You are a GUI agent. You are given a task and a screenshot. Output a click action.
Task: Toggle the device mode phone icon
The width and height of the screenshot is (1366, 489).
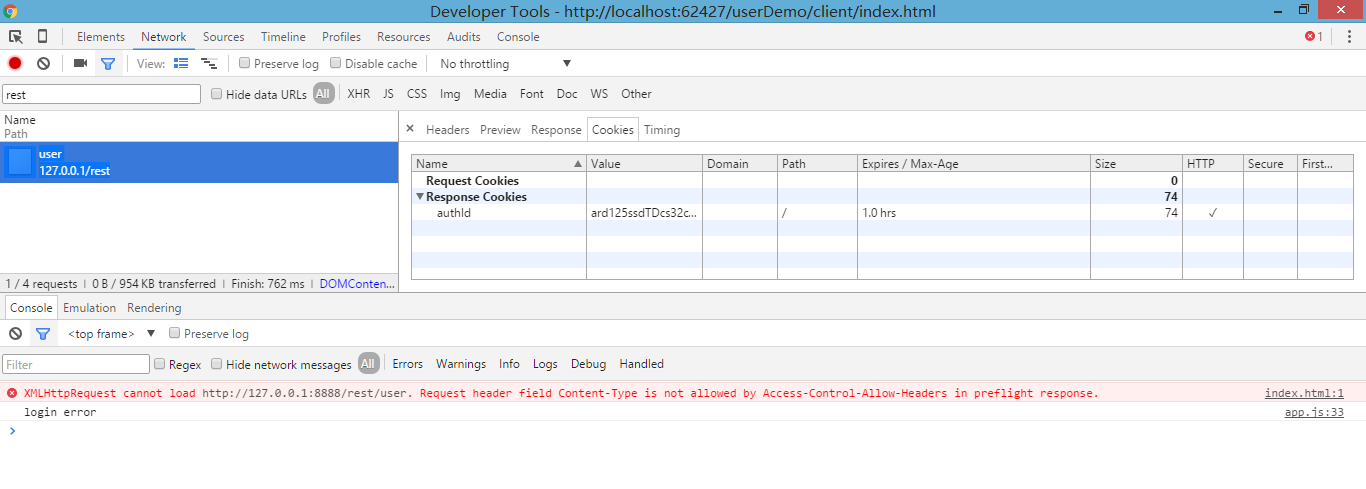pyautogui.click(x=42, y=37)
